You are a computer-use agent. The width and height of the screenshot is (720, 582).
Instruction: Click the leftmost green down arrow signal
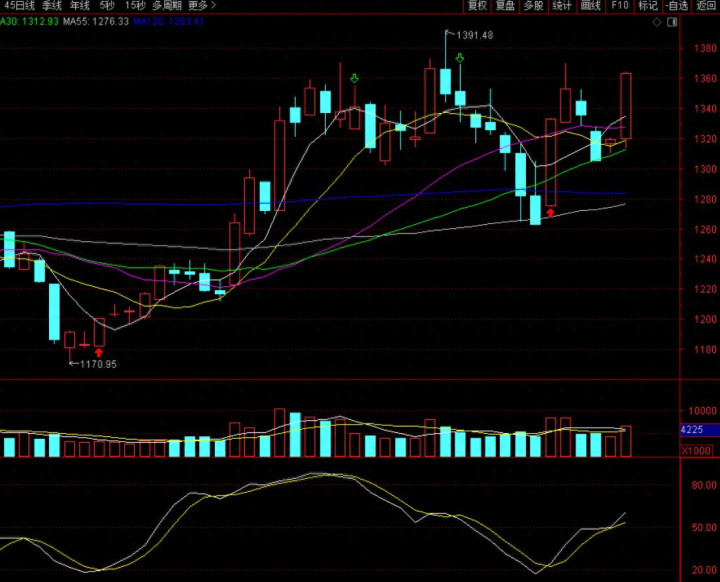354,78
